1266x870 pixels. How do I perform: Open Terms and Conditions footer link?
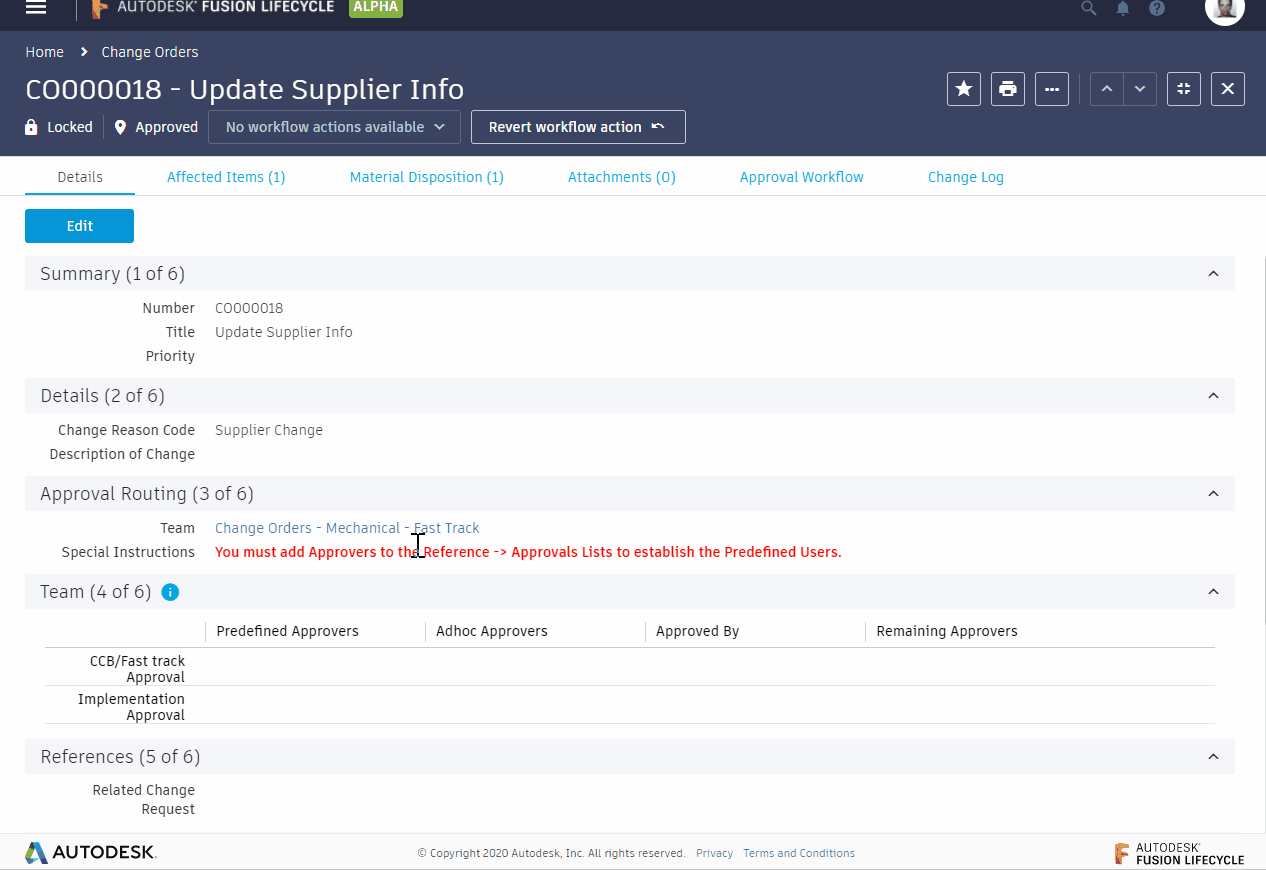(799, 853)
